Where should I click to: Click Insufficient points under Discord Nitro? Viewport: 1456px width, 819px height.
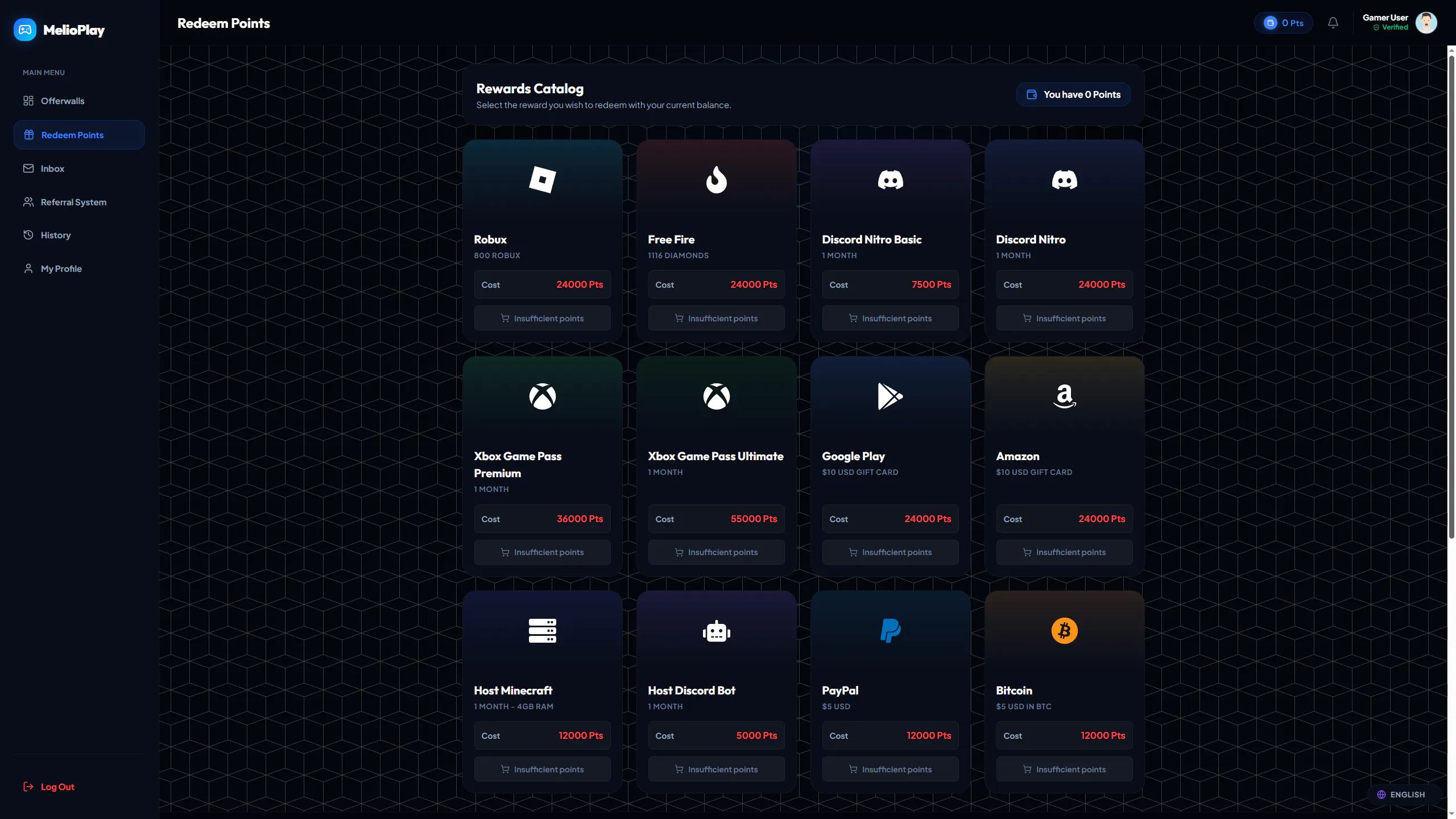(x=1064, y=318)
